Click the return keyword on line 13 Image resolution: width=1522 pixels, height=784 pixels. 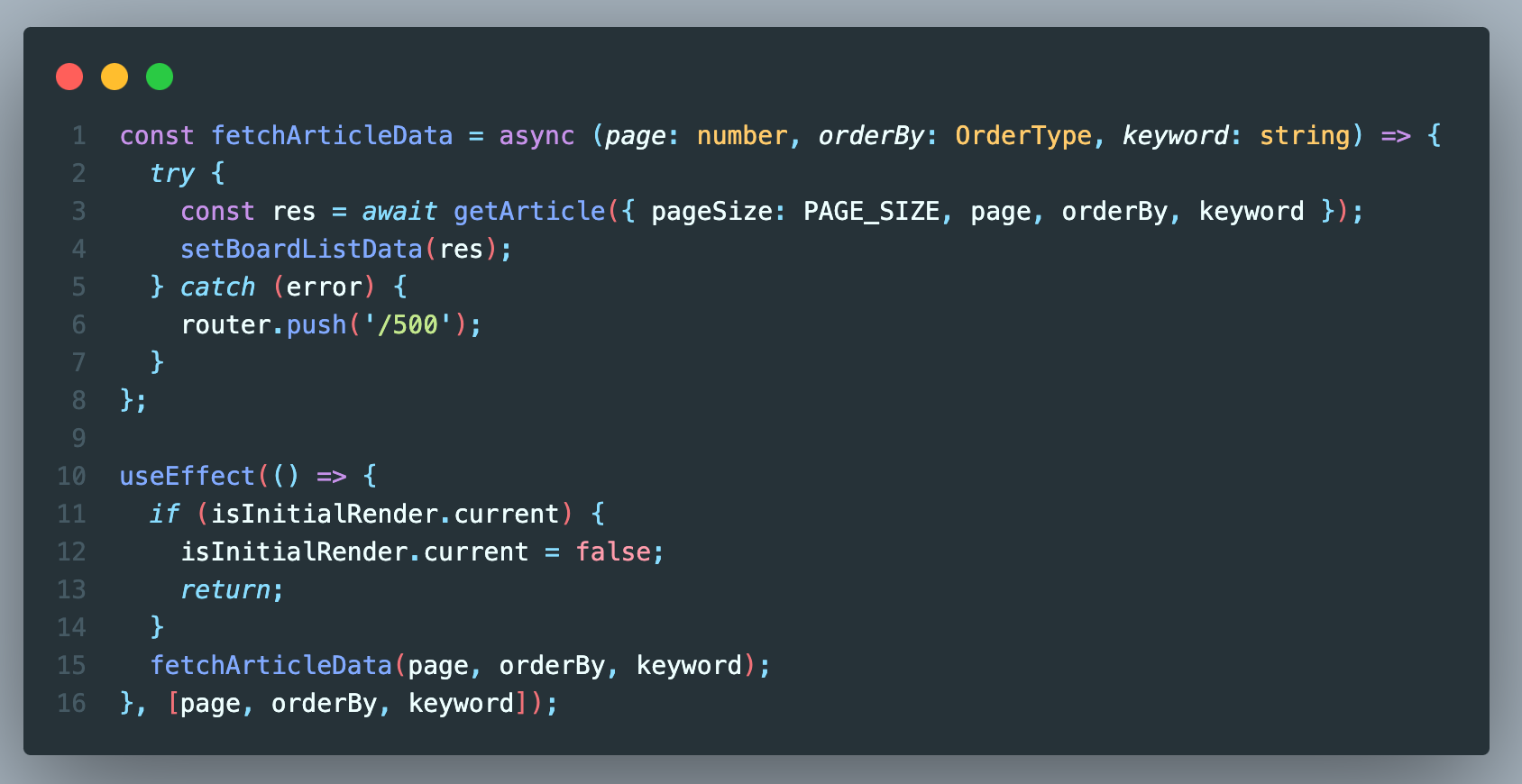coord(225,589)
